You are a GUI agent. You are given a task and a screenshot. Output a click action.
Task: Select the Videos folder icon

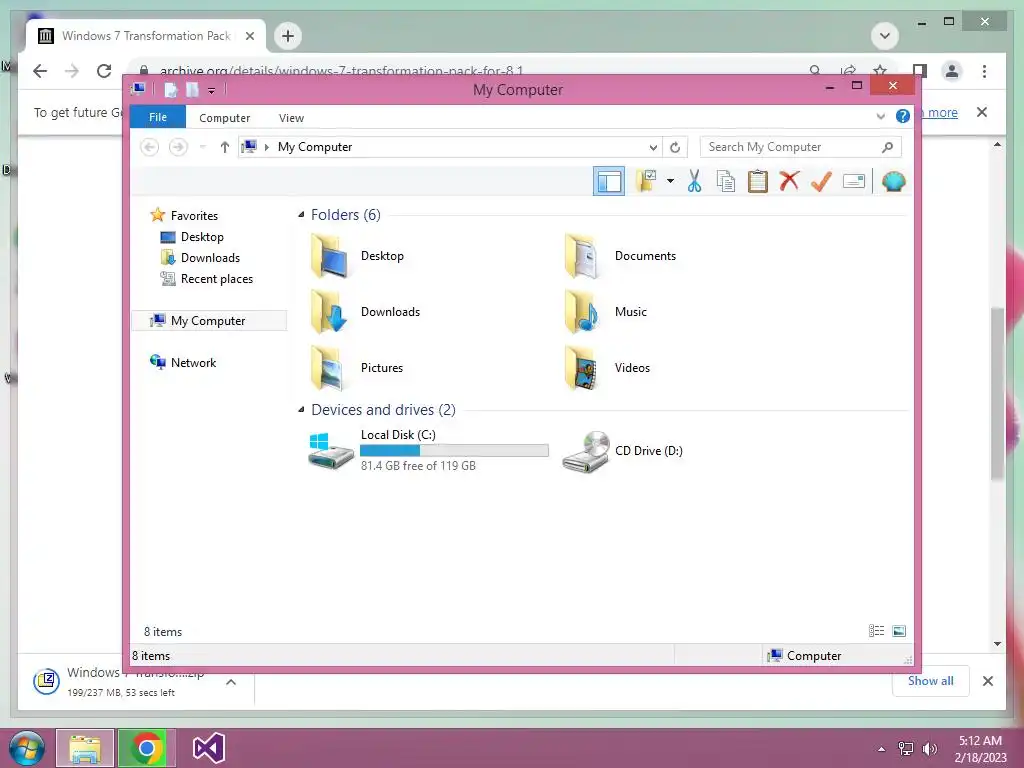click(x=583, y=368)
